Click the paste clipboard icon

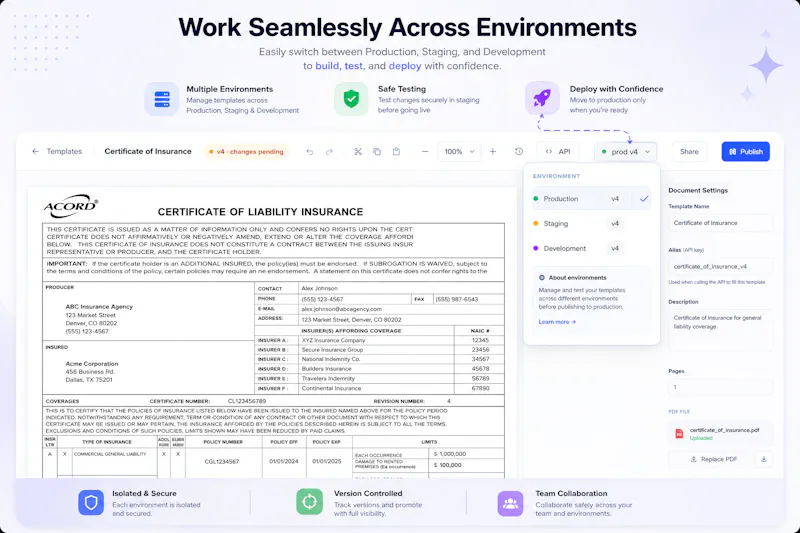pyautogui.click(x=396, y=151)
